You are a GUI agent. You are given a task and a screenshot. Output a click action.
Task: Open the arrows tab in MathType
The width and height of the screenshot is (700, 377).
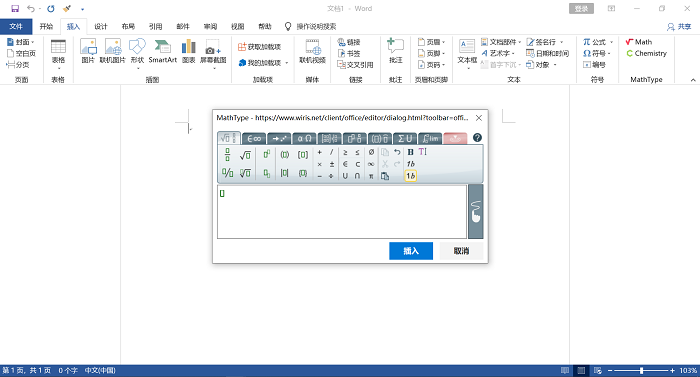(x=279, y=138)
